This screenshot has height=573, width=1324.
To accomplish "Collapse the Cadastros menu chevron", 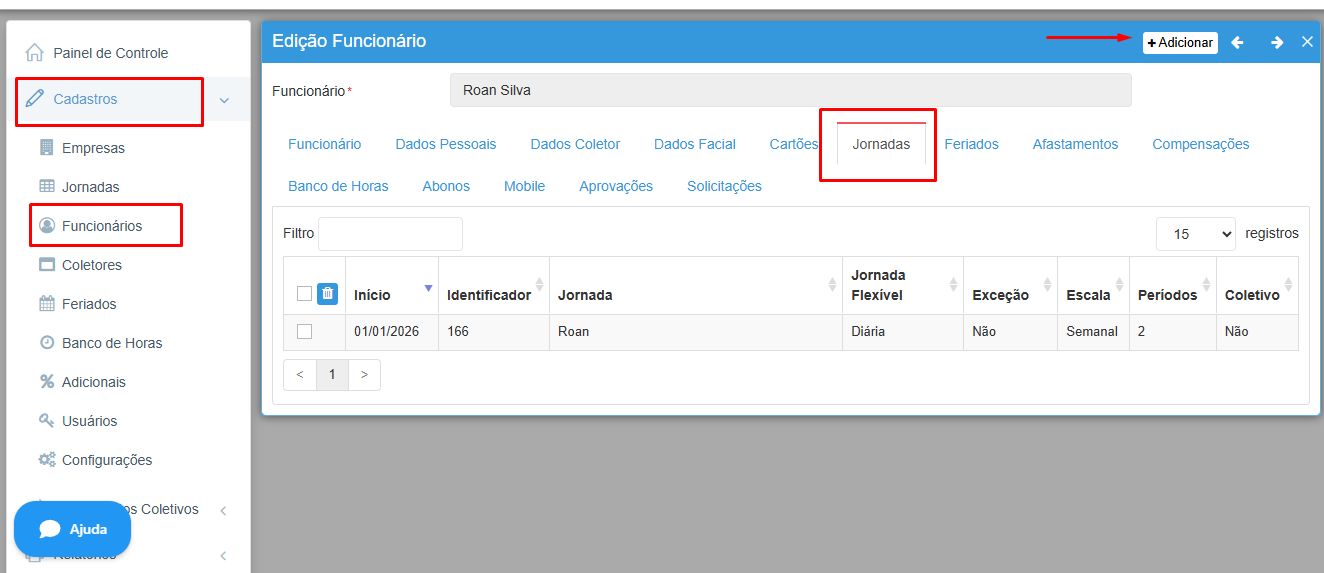I will coord(224,100).
